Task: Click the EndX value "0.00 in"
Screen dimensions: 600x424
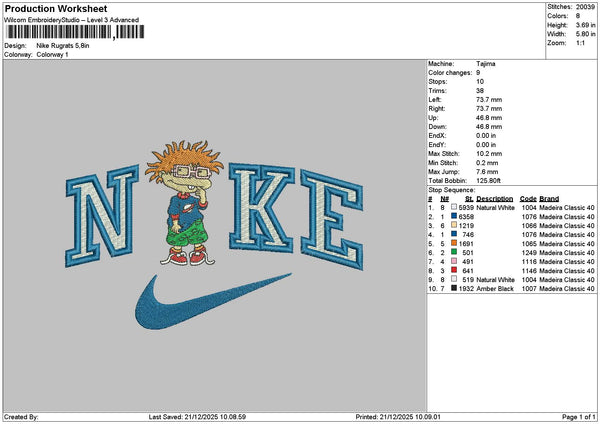Action: click(486, 135)
